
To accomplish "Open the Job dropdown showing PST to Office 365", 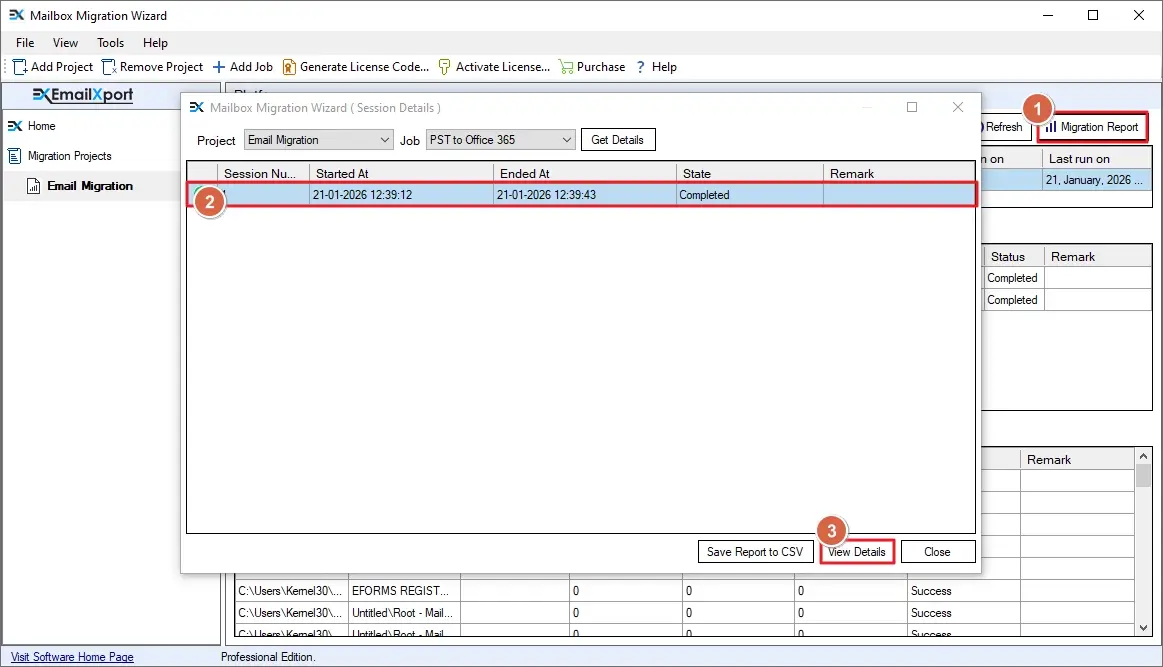I will [500, 140].
